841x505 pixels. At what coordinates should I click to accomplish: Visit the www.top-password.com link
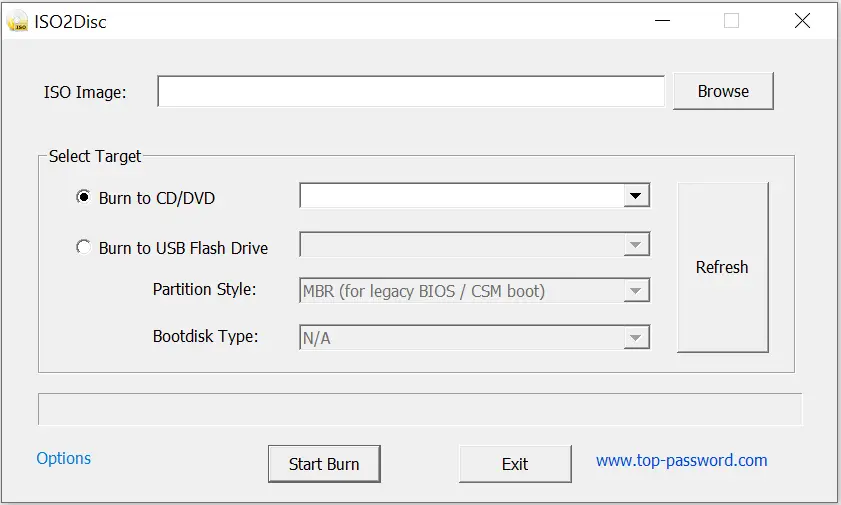coord(682,461)
